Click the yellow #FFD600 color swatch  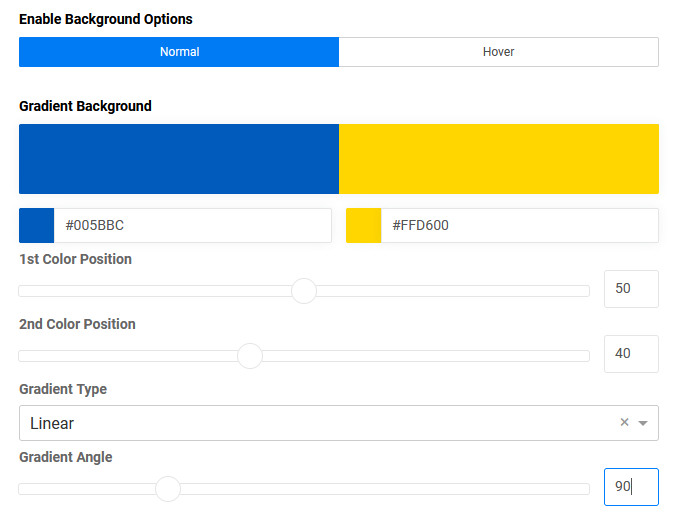coord(364,226)
